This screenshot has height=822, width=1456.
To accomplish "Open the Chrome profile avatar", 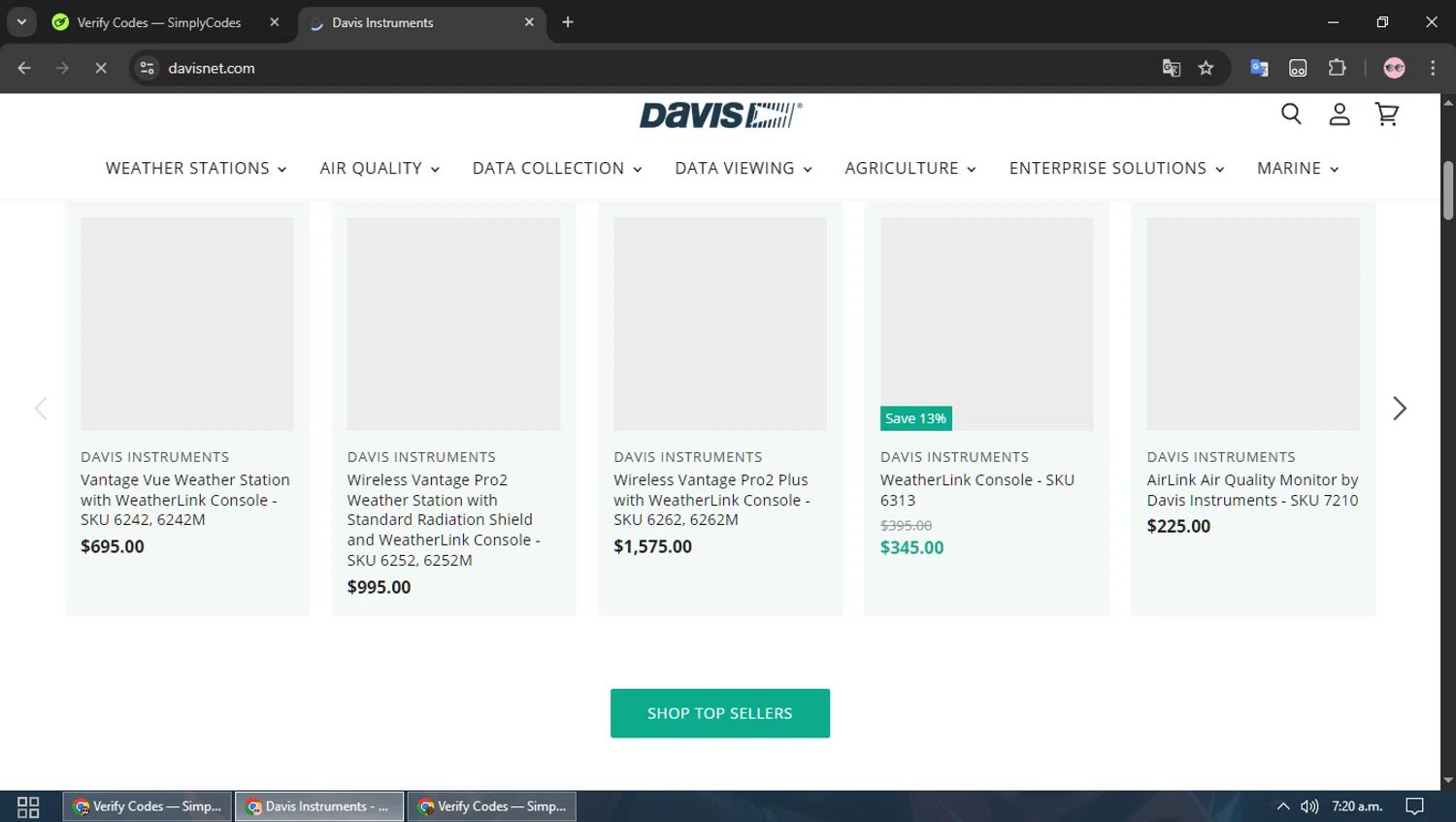I will tap(1394, 68).
